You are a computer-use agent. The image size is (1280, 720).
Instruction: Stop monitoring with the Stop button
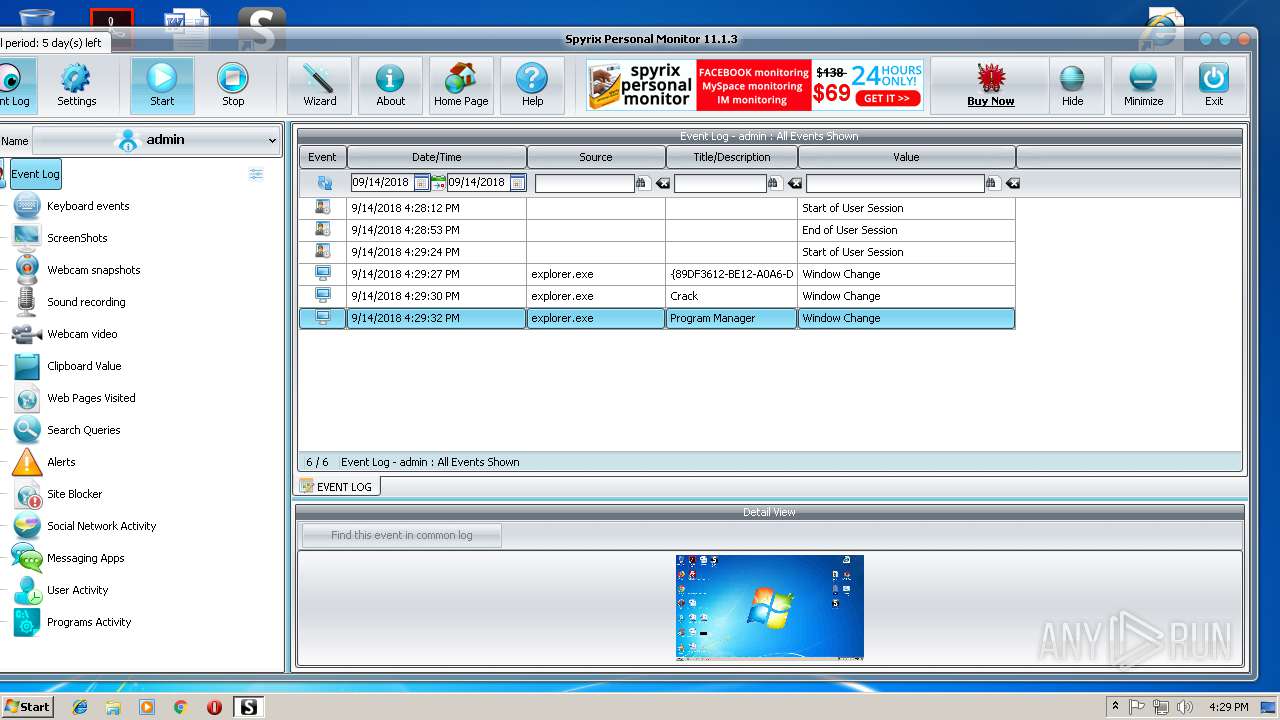coord(233,85)
